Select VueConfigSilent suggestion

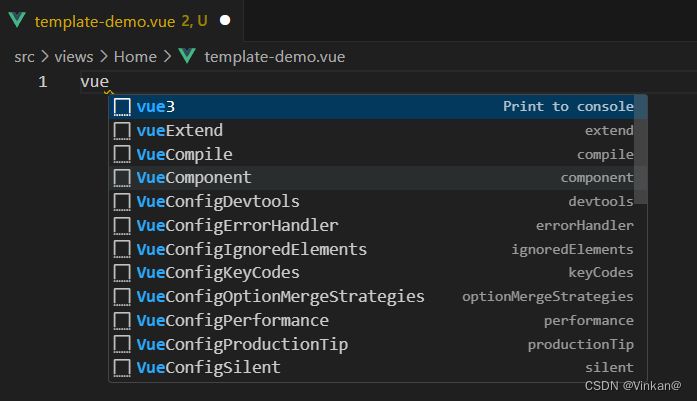378,368
